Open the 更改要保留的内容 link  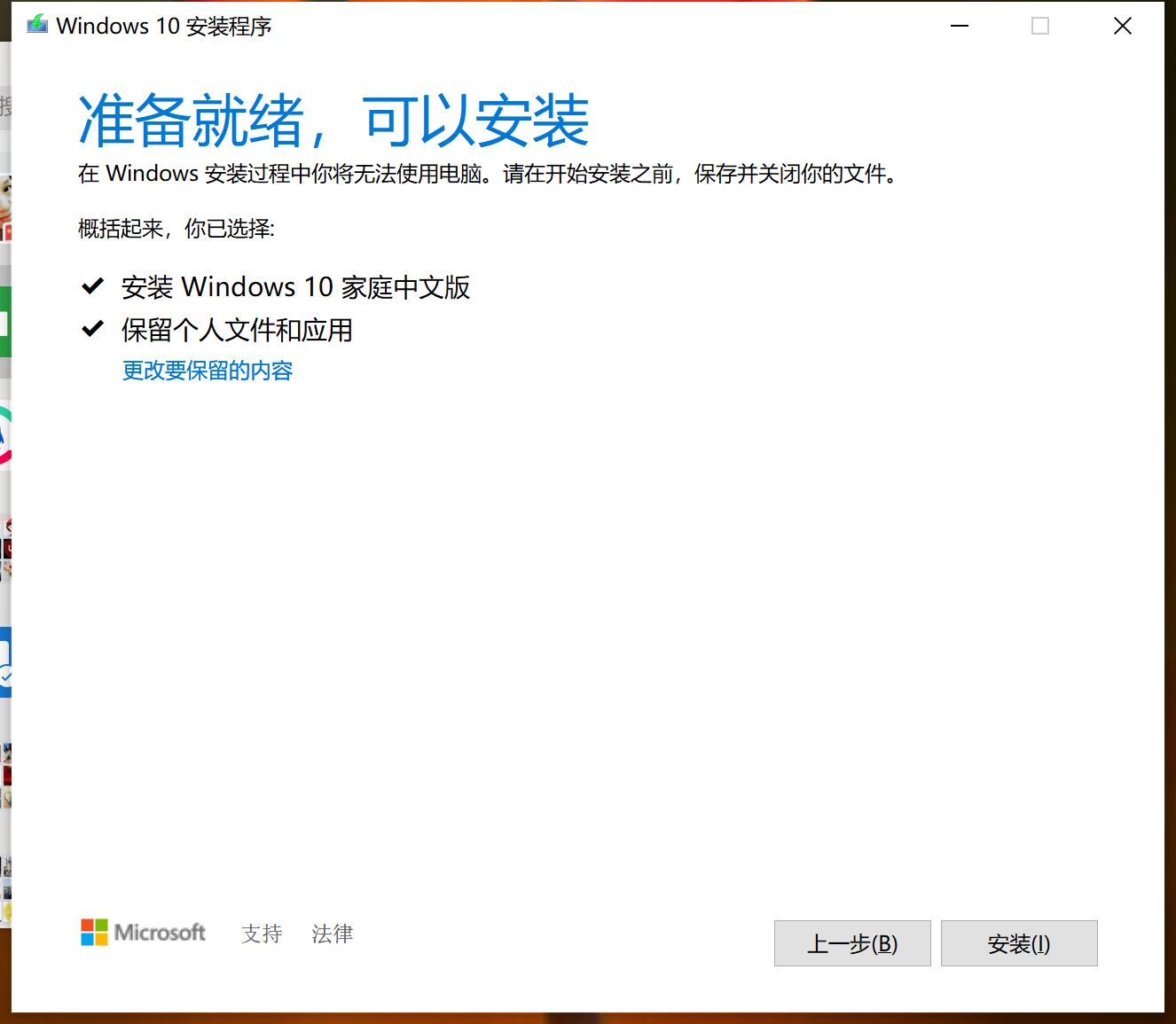pos(207,371)
